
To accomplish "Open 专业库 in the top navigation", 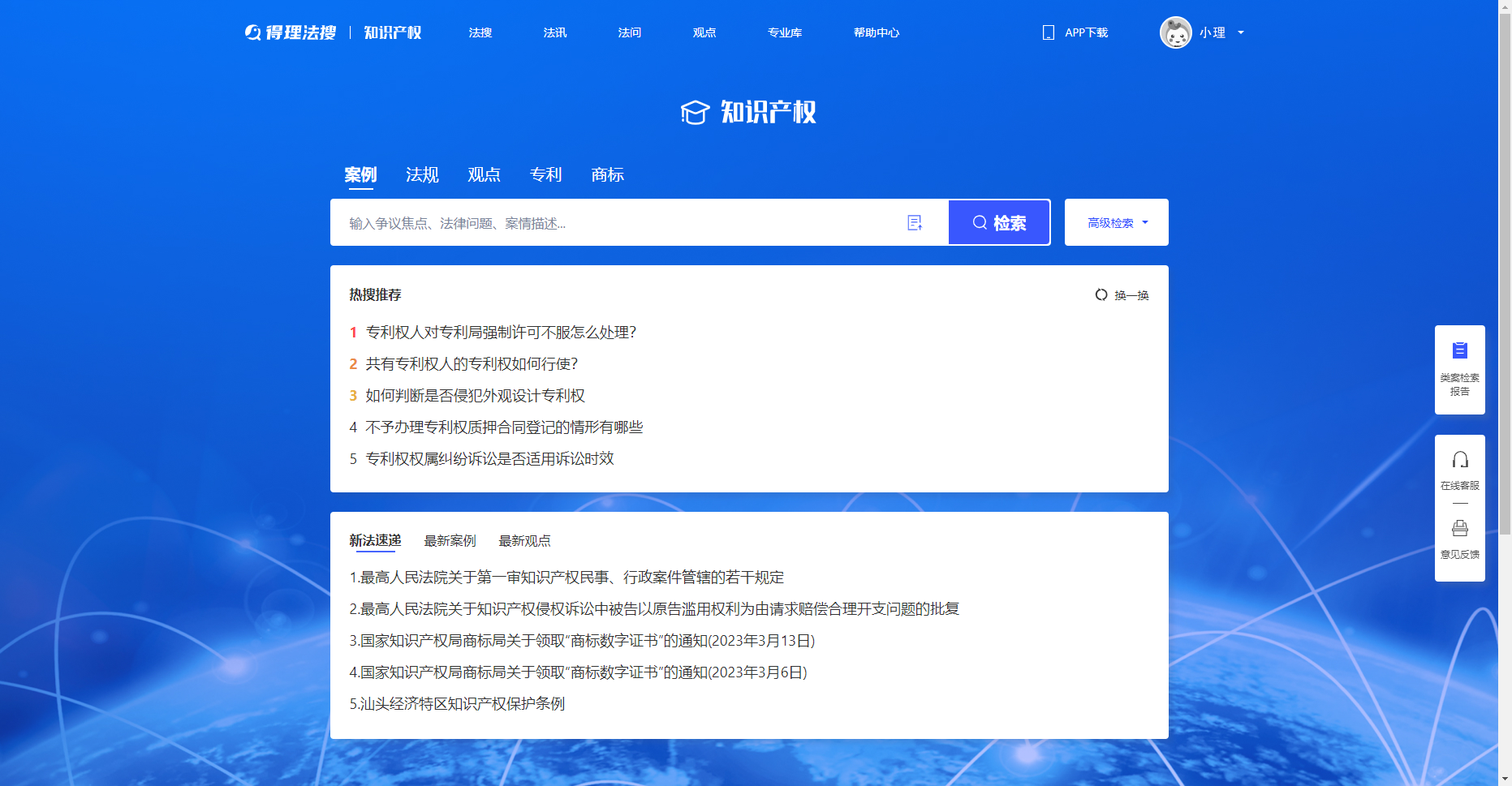I will pyautogui.click(x=785, y=32).
